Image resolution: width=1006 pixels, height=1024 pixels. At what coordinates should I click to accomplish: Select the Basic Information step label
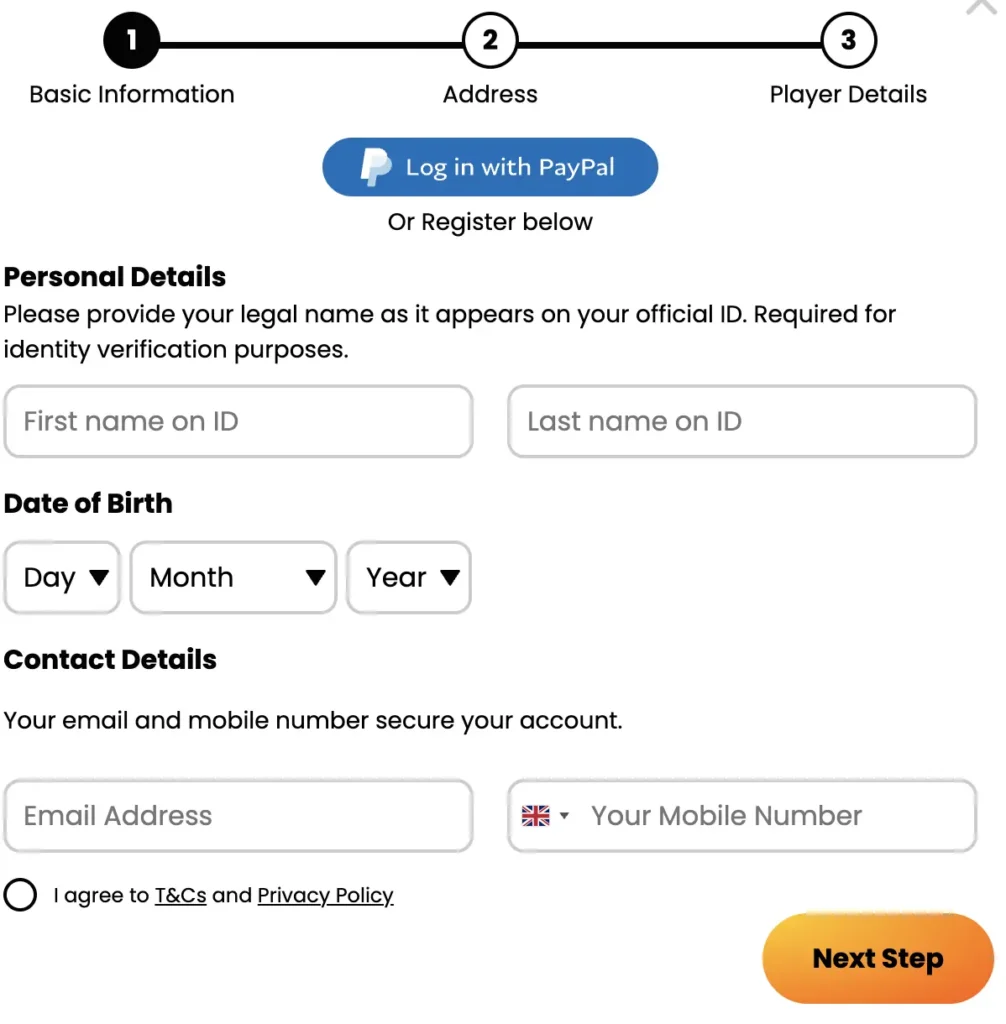point(132,95)
